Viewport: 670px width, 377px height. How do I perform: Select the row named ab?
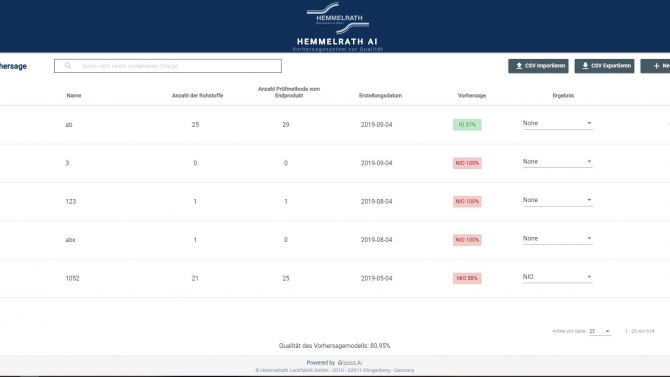click(x=335, y=125)
